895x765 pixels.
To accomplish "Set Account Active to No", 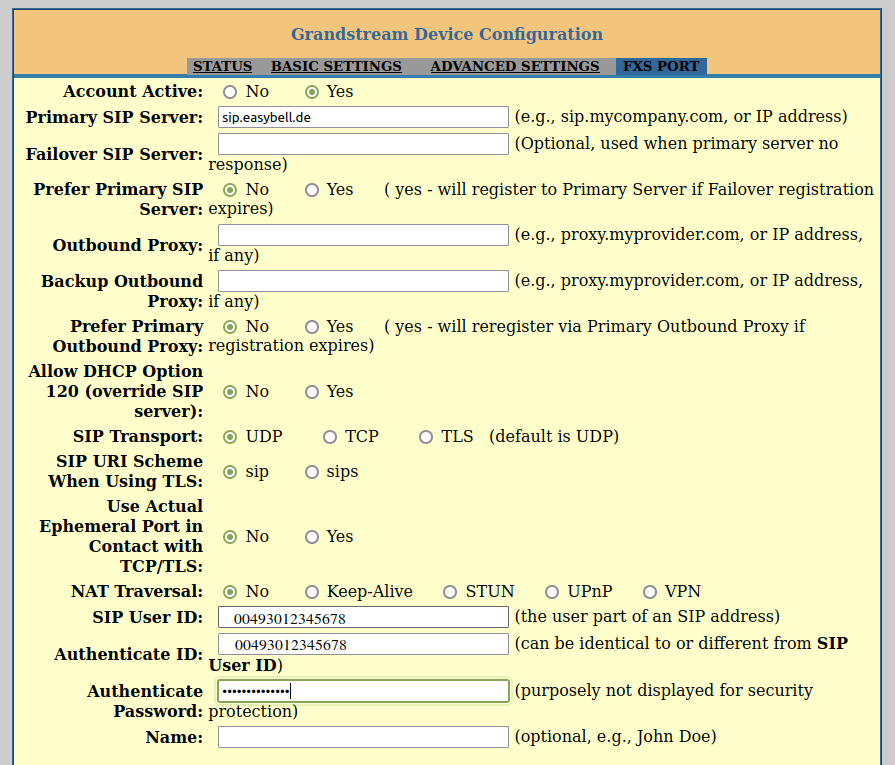I will 230,92.
